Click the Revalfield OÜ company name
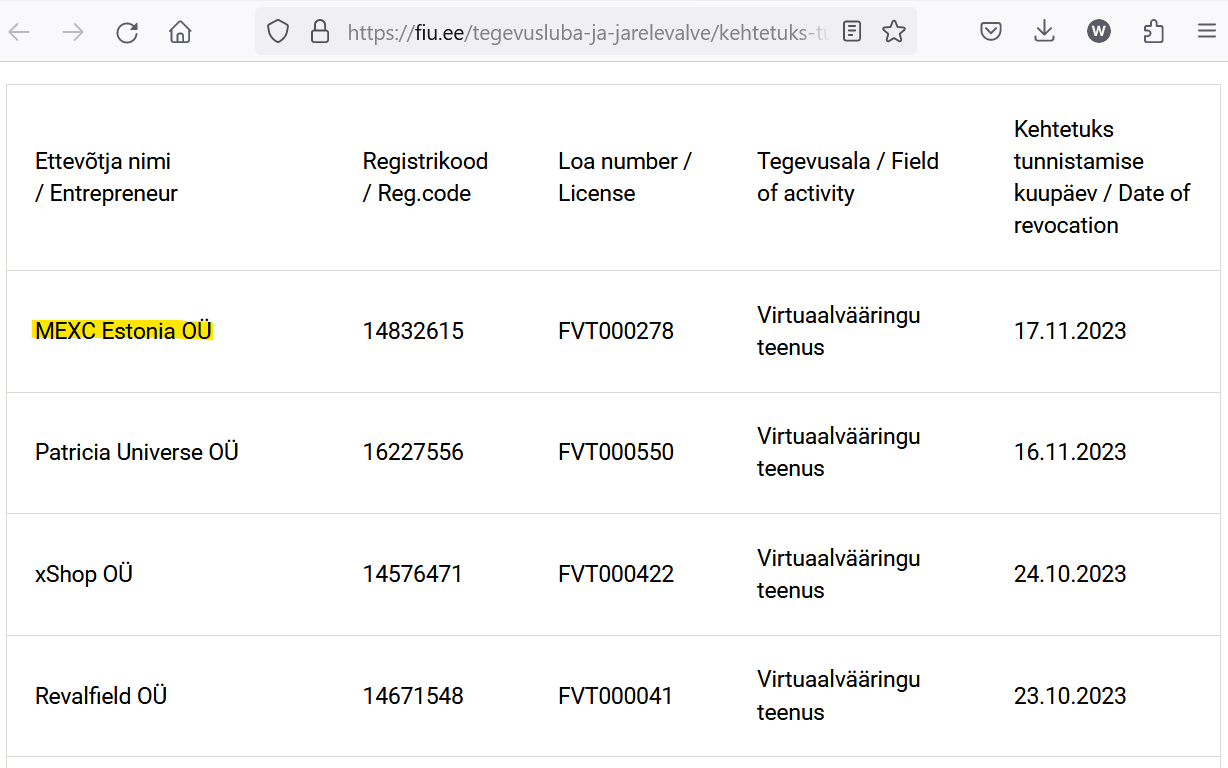This screenshot has height=768, width=1228. click(x=100, y=696)
